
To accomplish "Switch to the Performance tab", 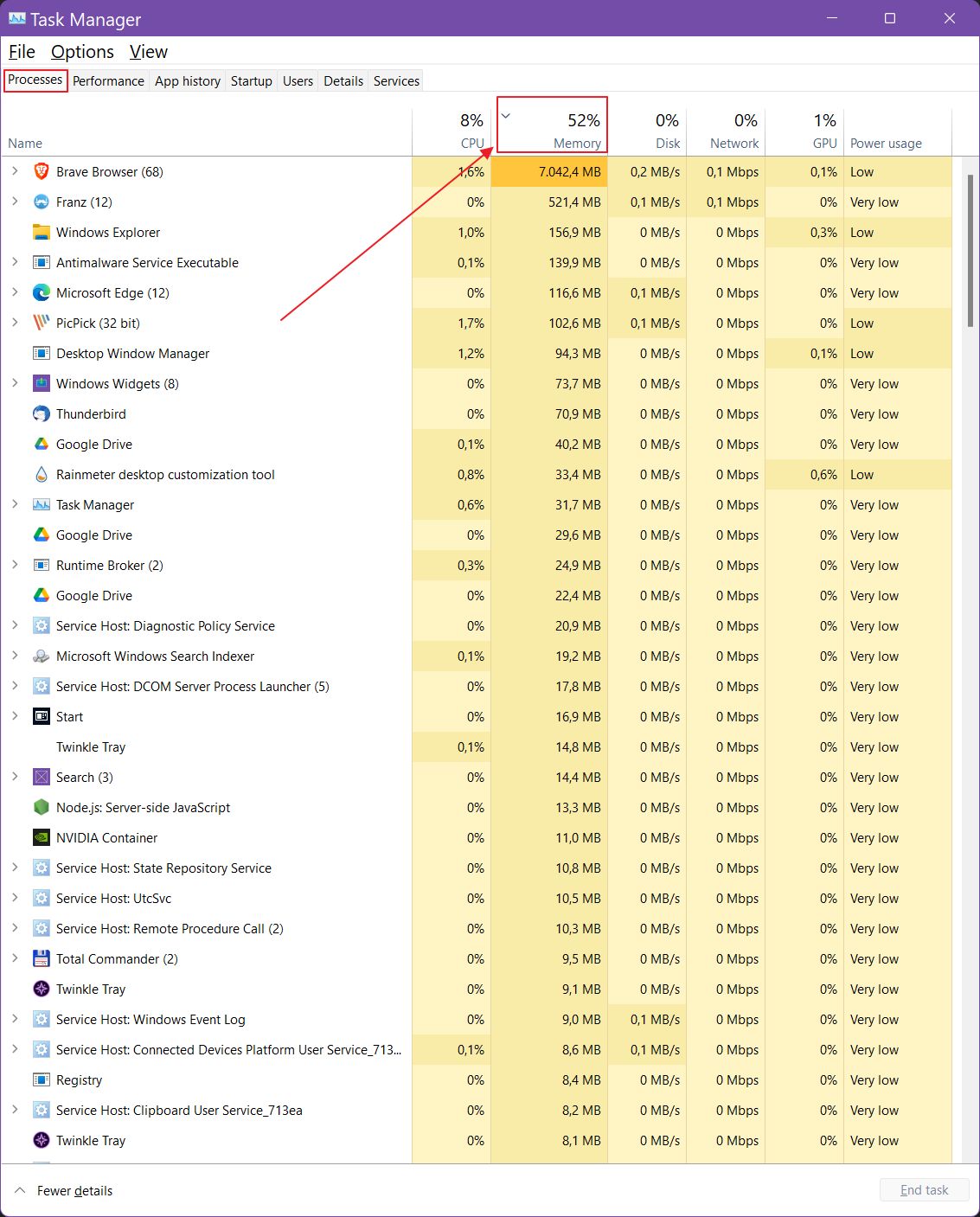I will (x=107, y=80).
